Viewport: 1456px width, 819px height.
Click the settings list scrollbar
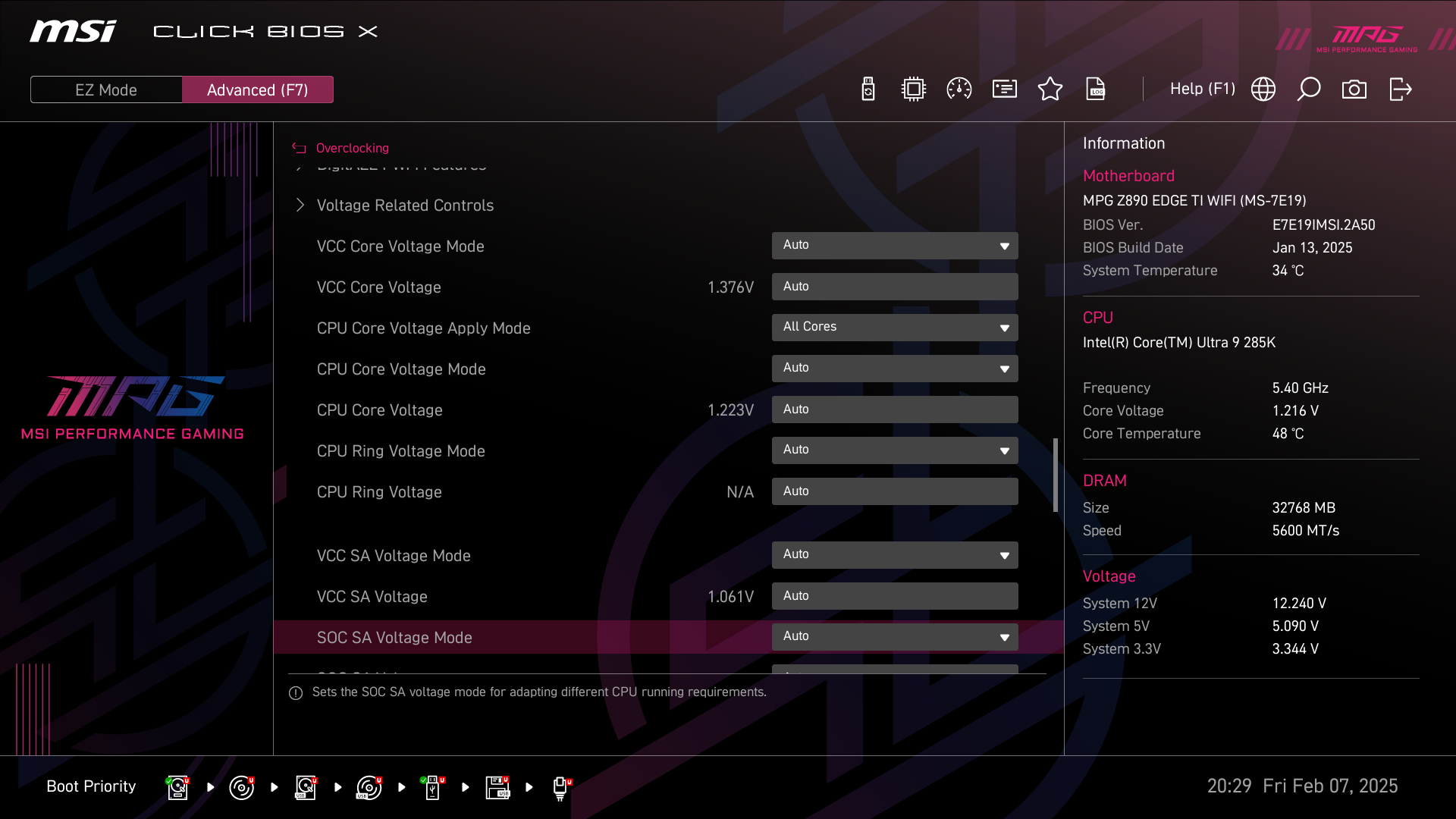pyautogui.click(x=1056, y=475)
